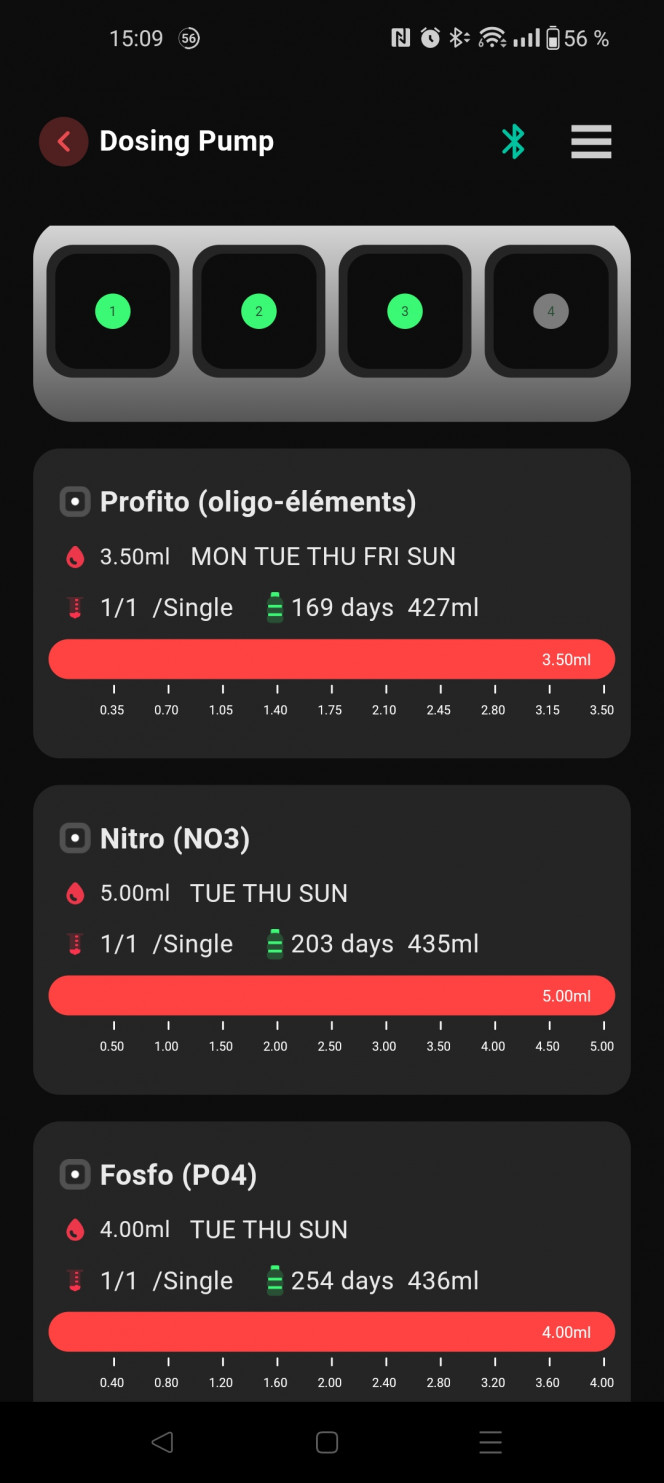Viewport: 664px width, 1483px height.
Task: Tap the Profito 3.50ml dose bar
Action: point(332,660)
